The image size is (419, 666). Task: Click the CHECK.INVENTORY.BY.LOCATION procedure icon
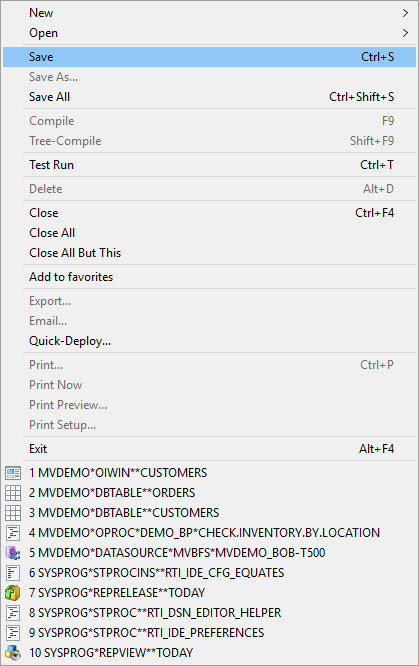13,533
